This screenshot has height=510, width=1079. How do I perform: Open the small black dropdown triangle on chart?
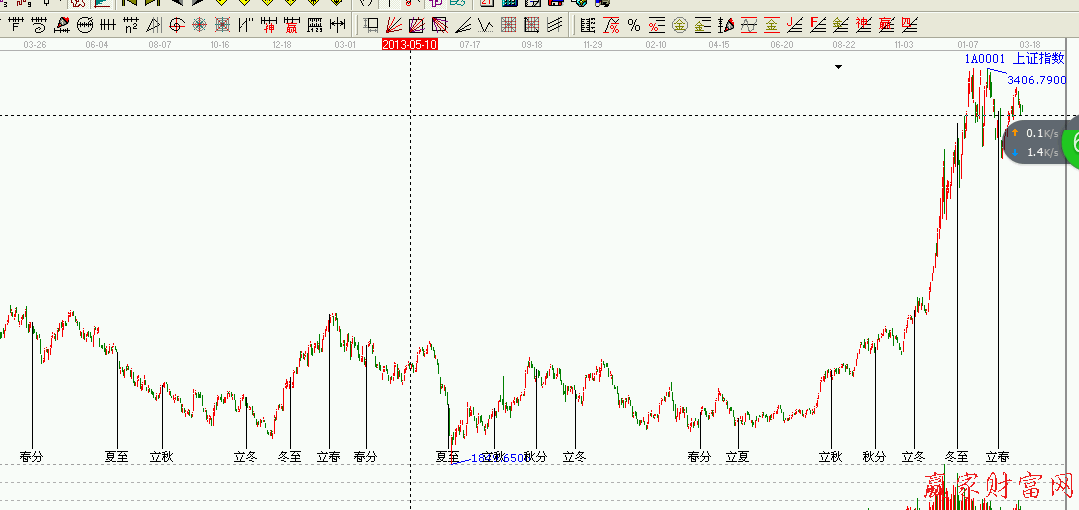coord(838,67)
